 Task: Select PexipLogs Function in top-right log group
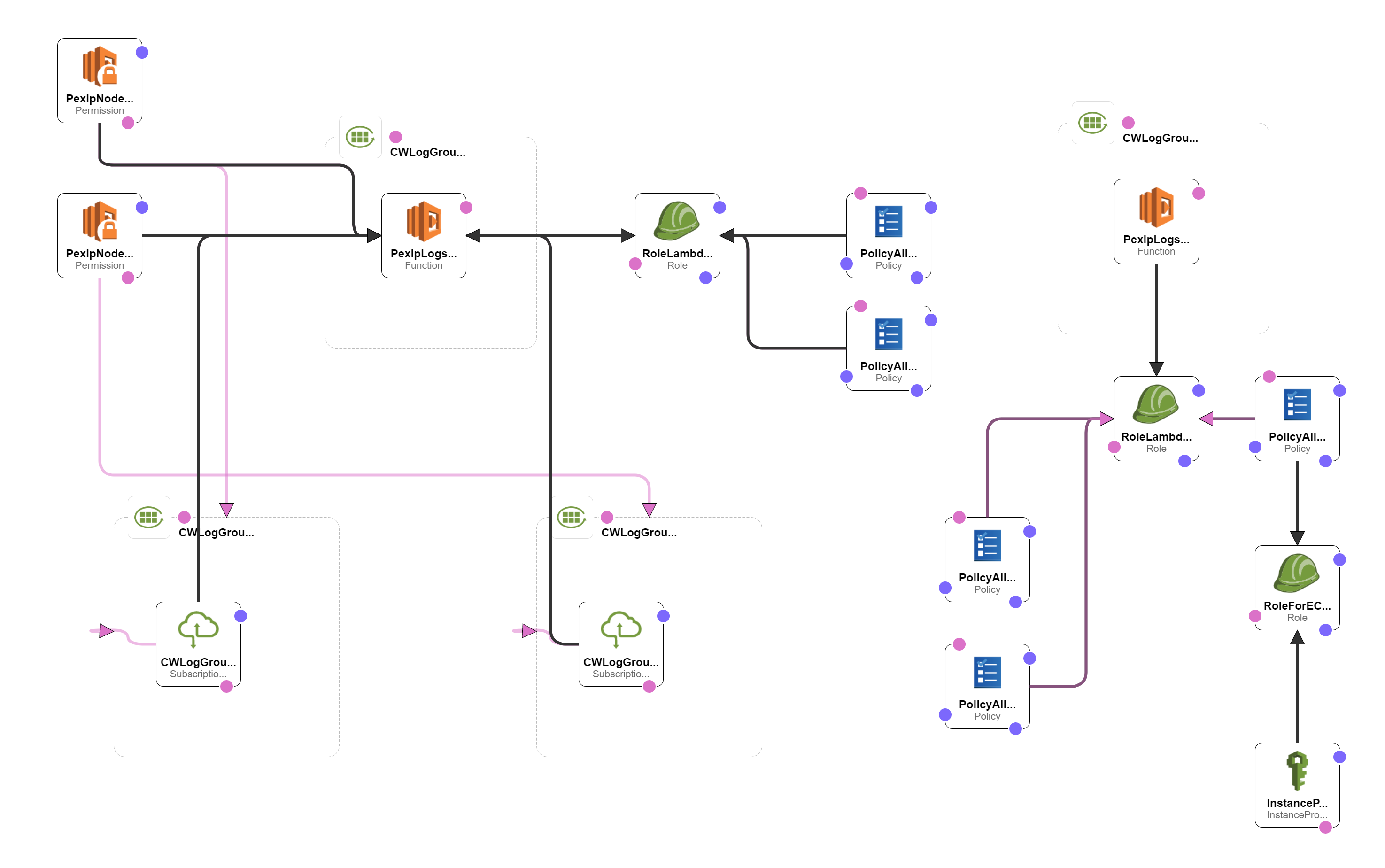pyautogui.click(x=1155, y=207)
